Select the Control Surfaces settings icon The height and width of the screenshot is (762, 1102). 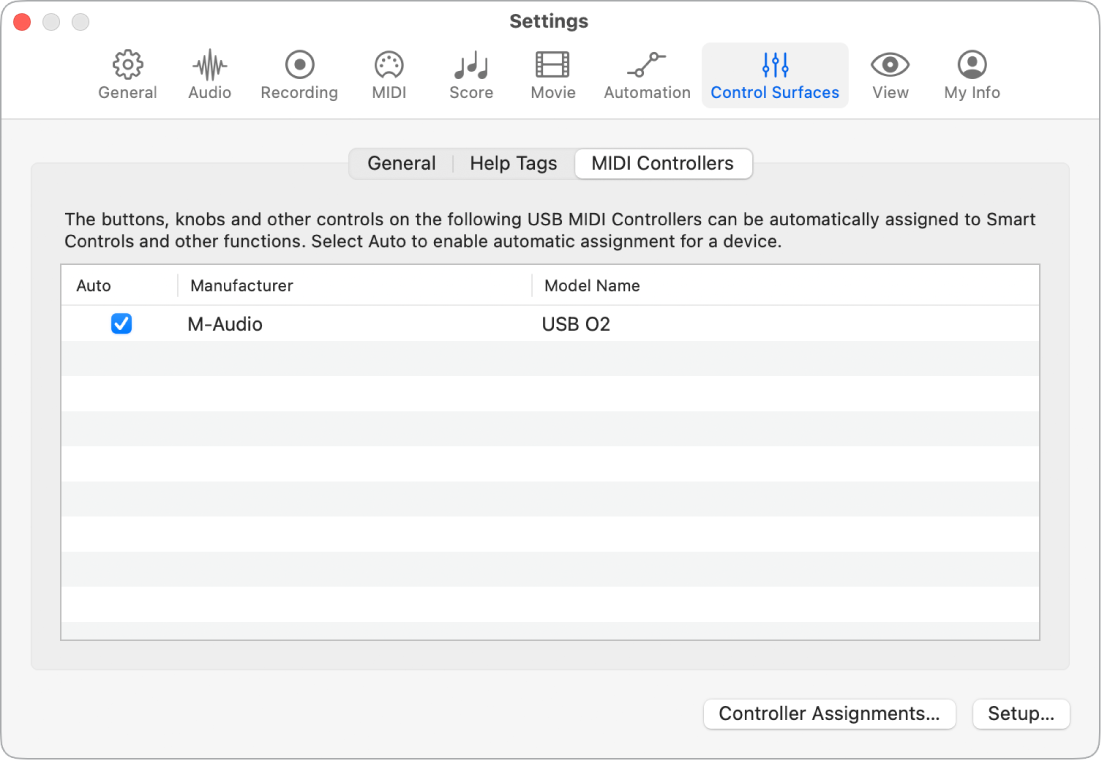pos(774,74)
